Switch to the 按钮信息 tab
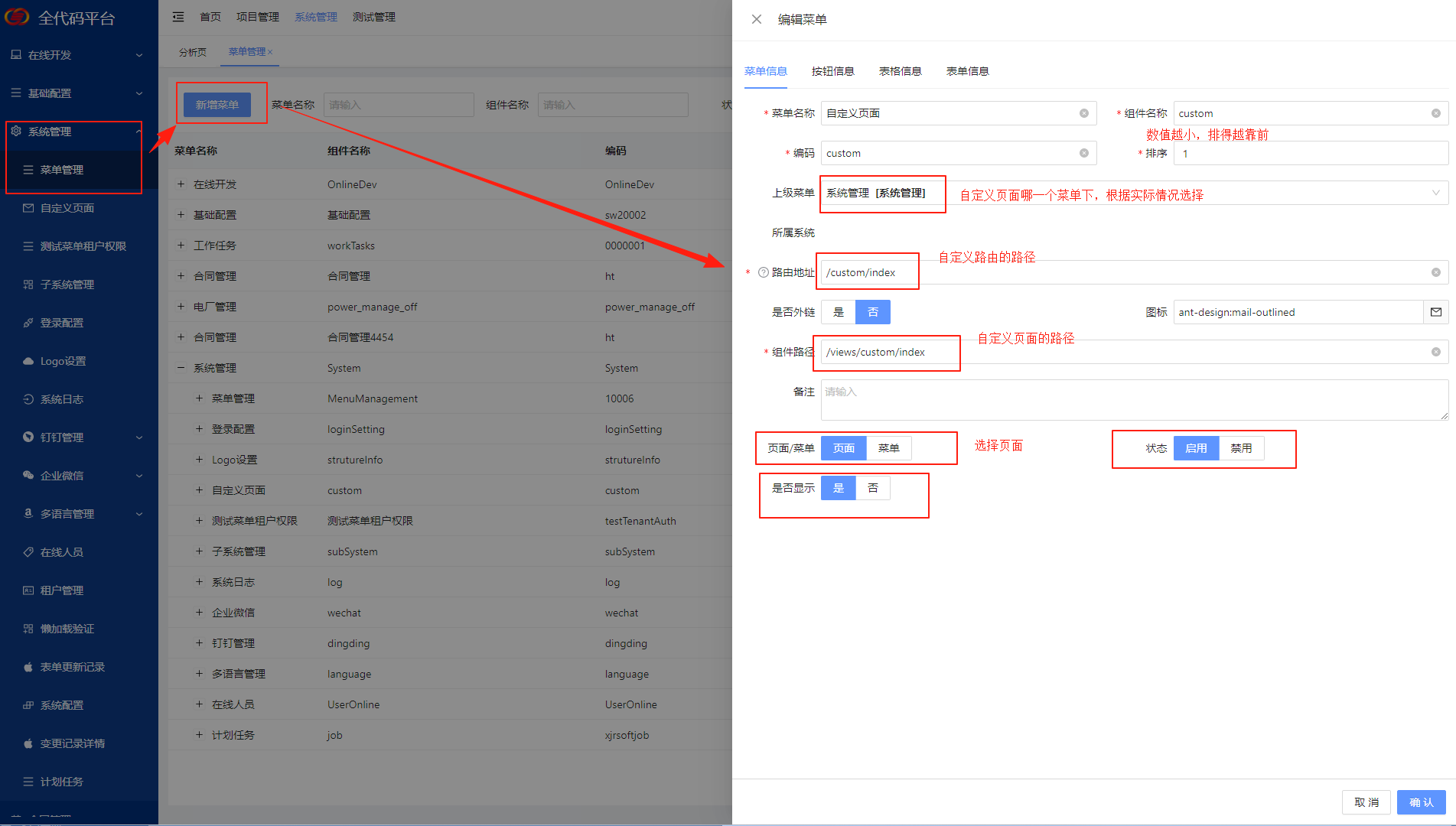The width and height of the screenshot is (1456, 826). [x=832, y=71]
